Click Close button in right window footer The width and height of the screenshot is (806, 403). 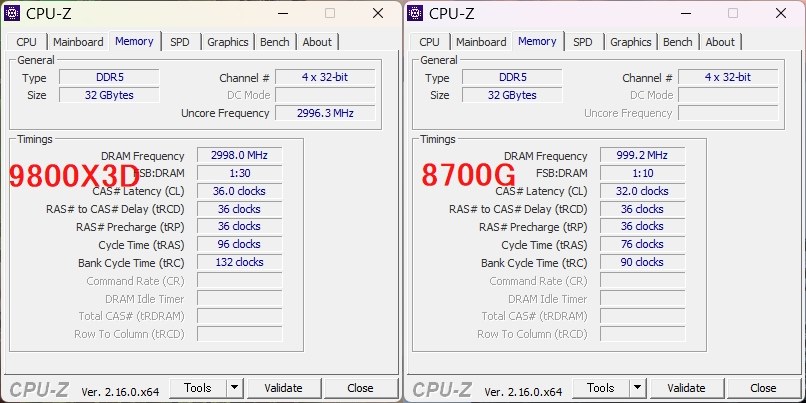click(x=763, y=388)
